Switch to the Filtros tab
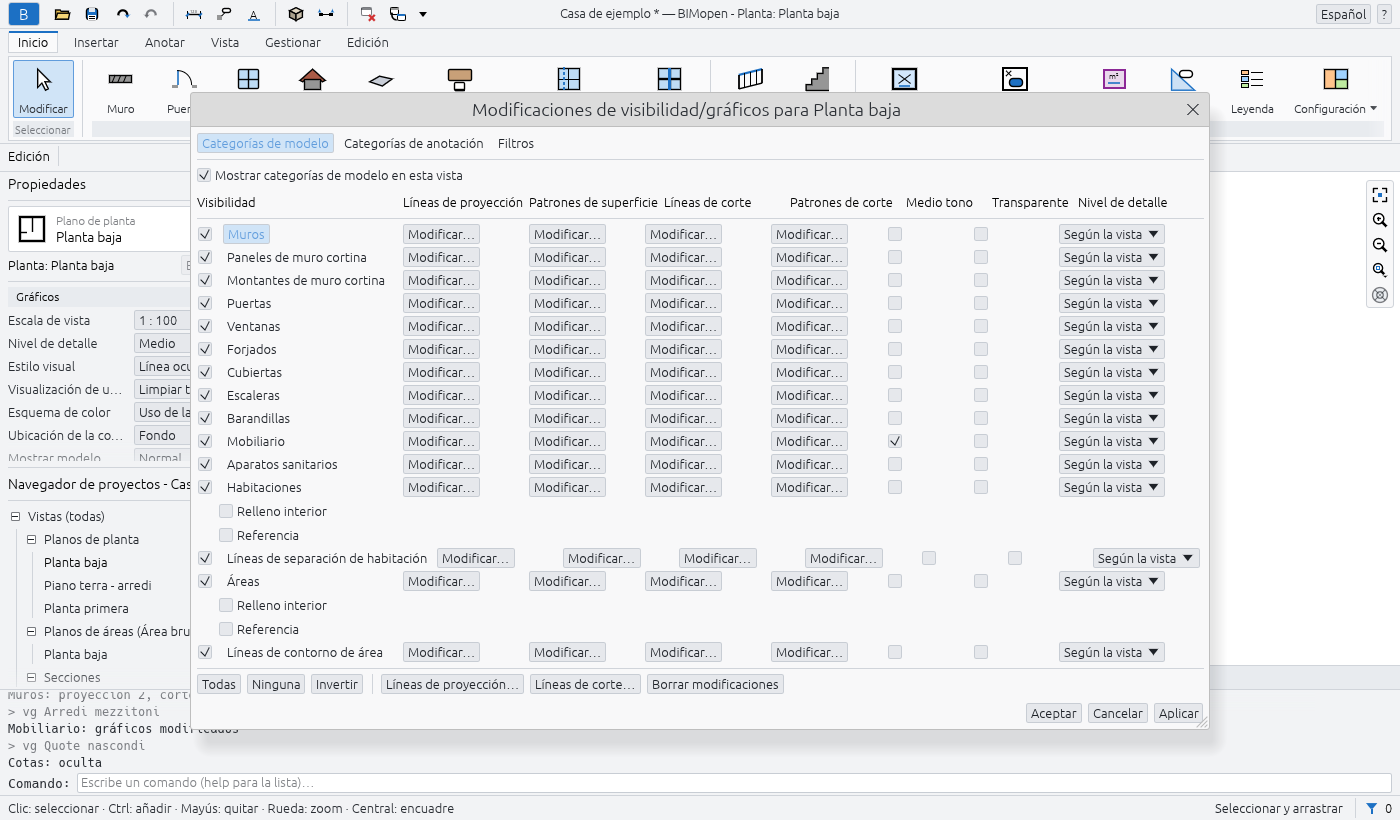The height and width of the screenshot is (820, 1400). click(x=516, y=143)
